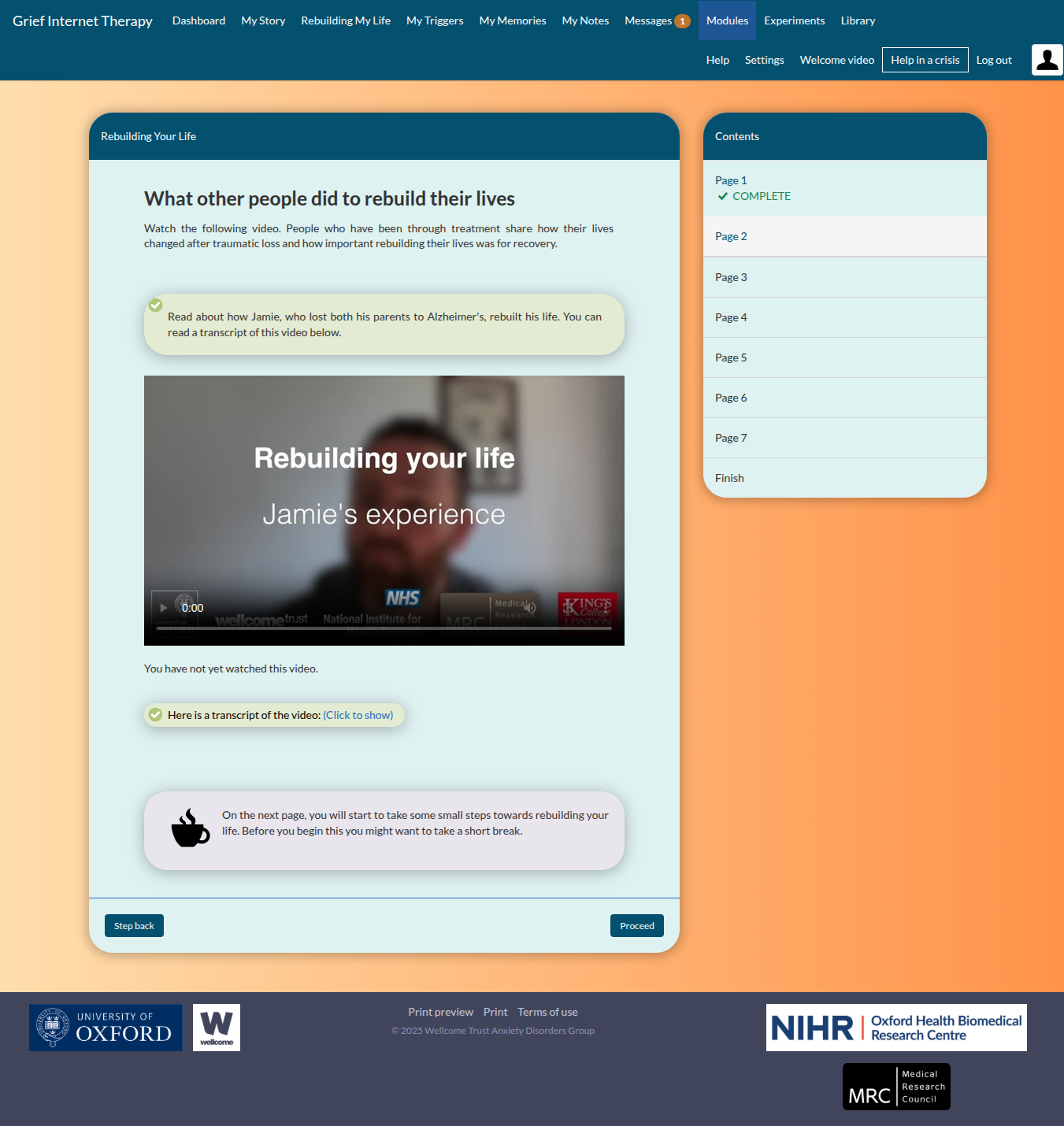Click the coffee cup break icon

[x=191, y=829]
